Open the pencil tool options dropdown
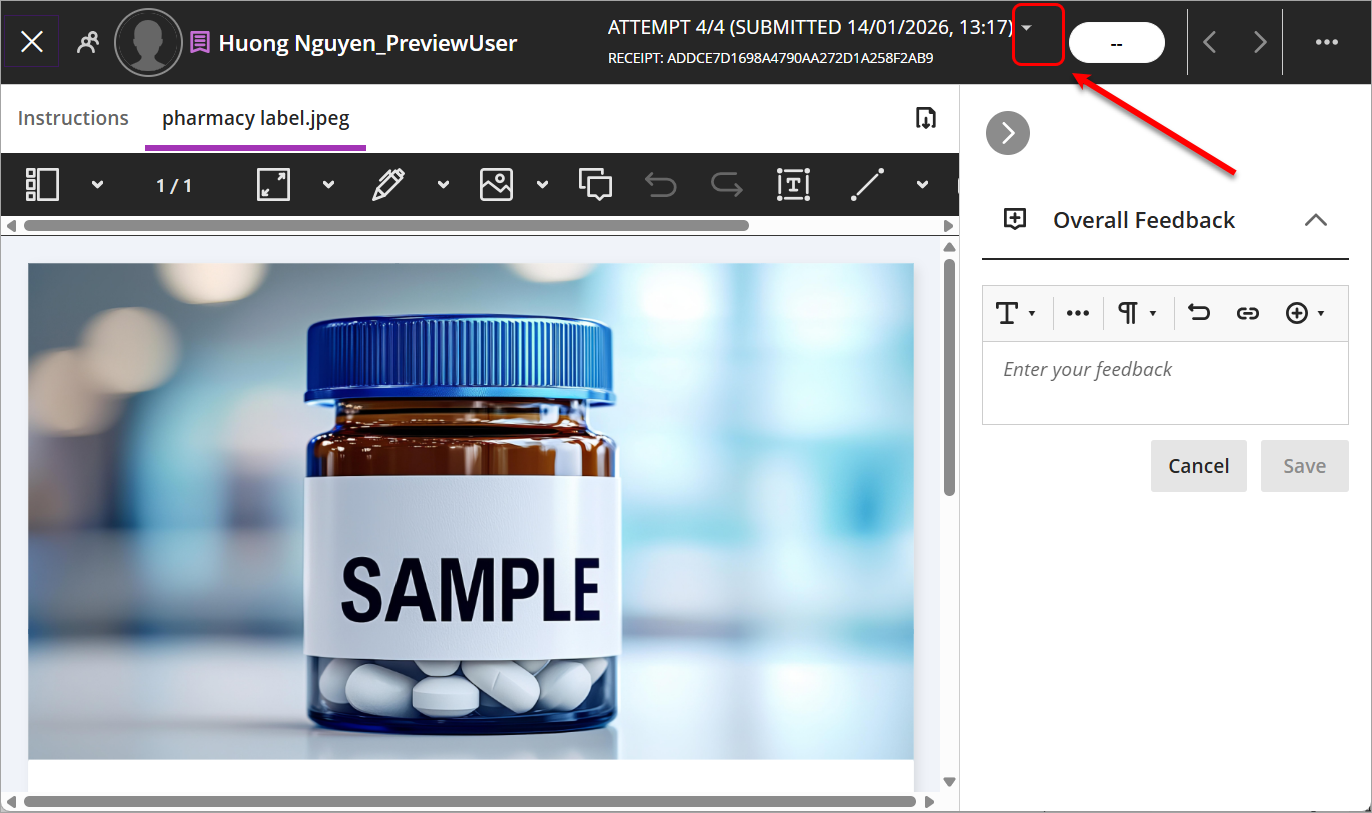 [x=443, y=185]
